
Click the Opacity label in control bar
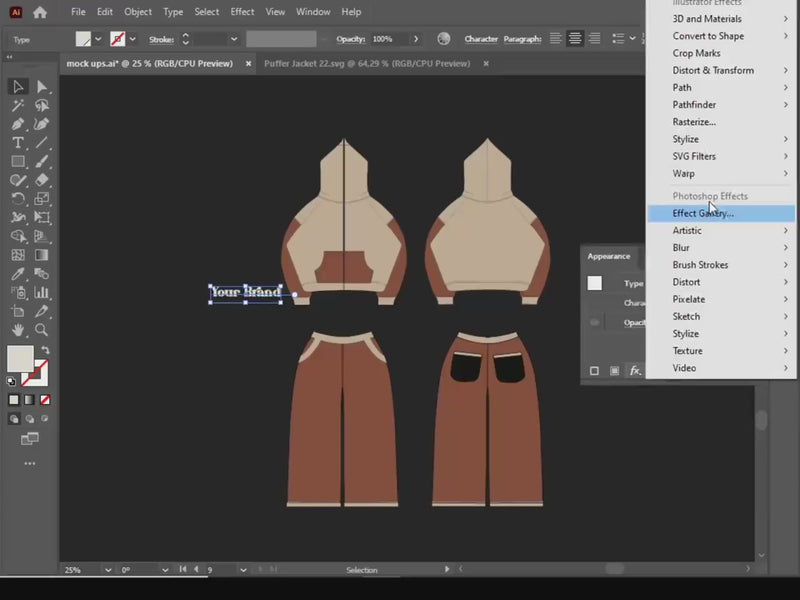click(350, 39)
